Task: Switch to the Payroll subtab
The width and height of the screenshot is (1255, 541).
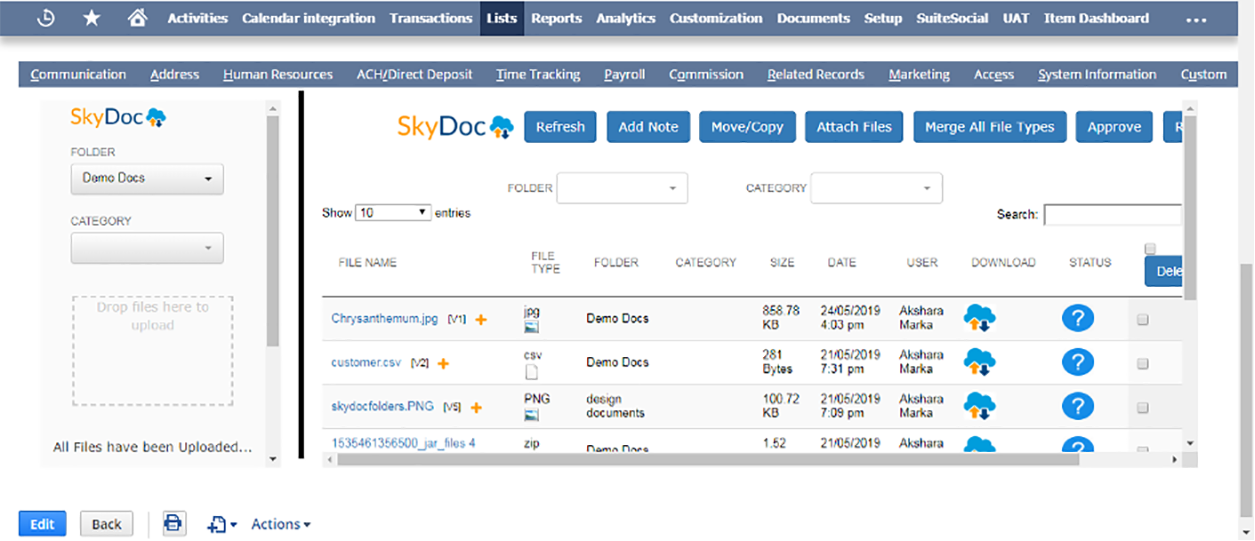Action: click(625, 74)
